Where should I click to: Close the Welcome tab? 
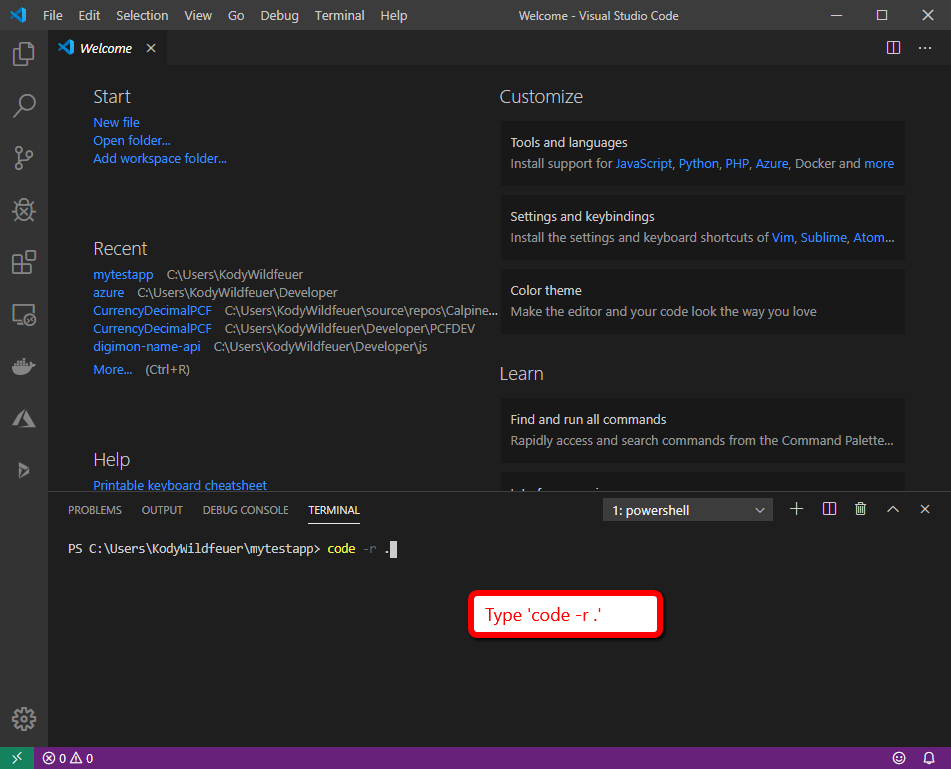pos(151,48)
